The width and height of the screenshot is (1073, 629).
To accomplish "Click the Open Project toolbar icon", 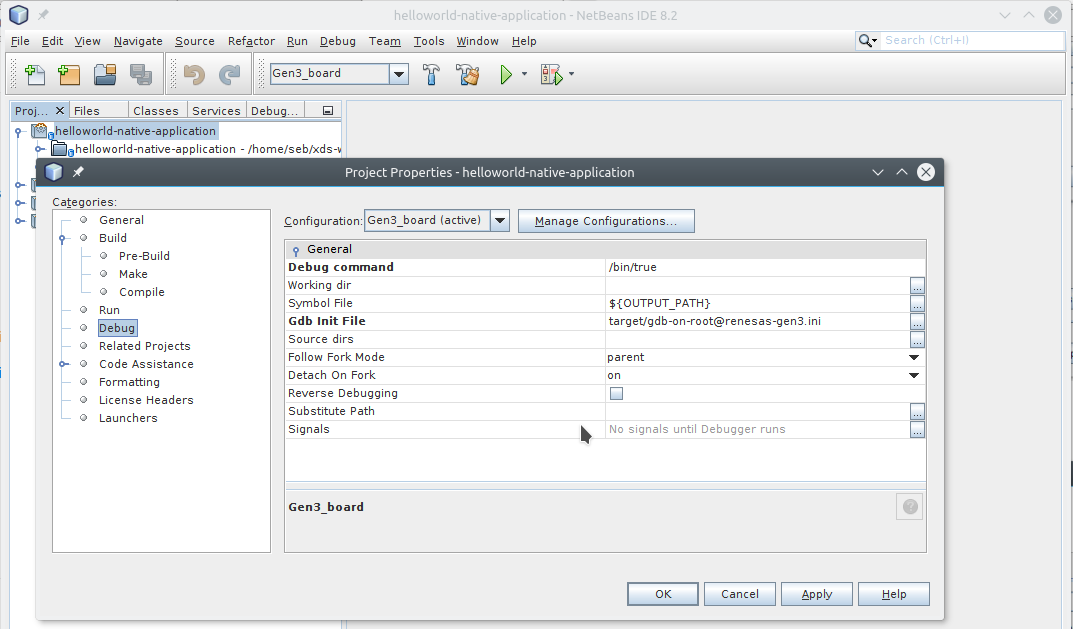I will (105, 74).
